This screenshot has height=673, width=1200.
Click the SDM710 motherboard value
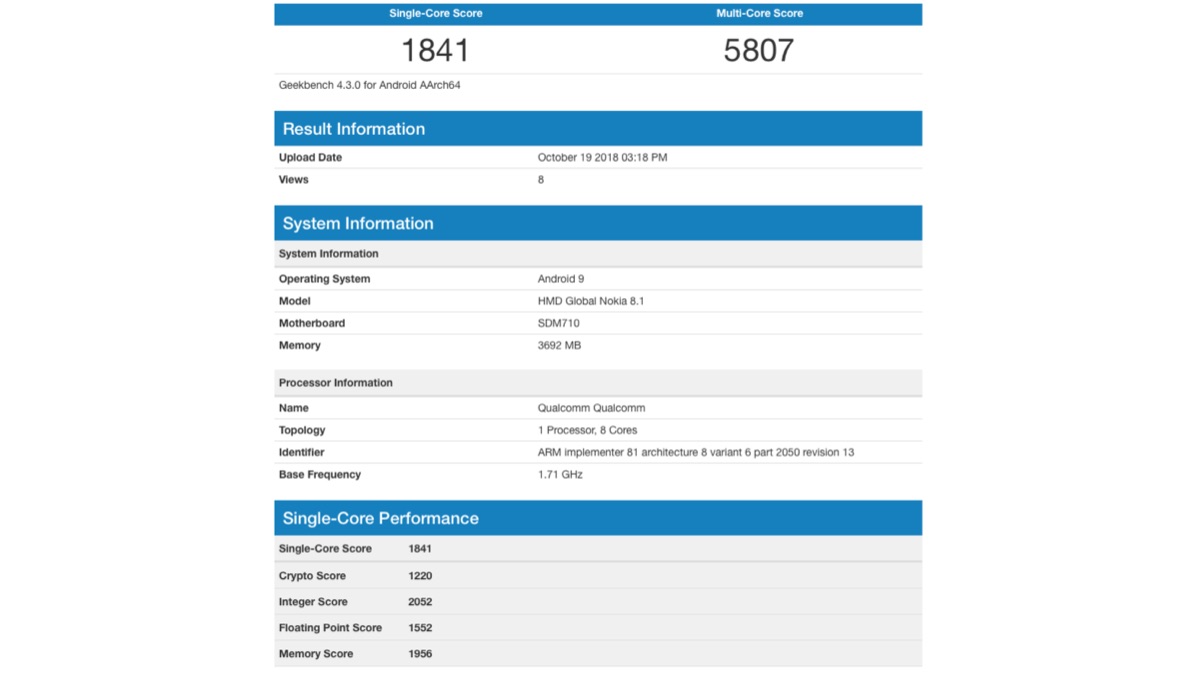[558, 323]
